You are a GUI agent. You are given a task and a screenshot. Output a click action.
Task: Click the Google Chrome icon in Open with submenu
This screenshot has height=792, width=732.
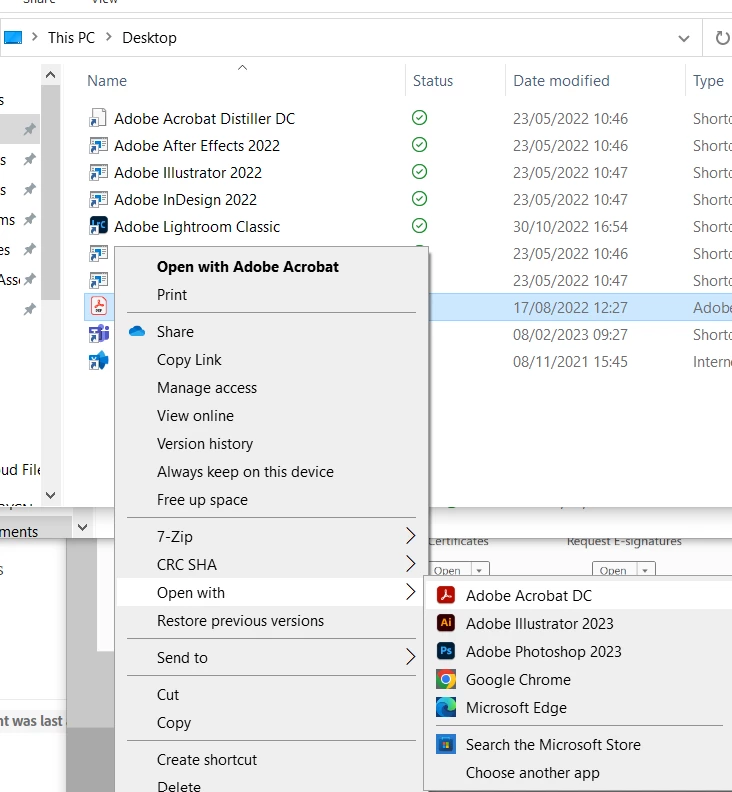pyautogui.click(x=446, y=679)
